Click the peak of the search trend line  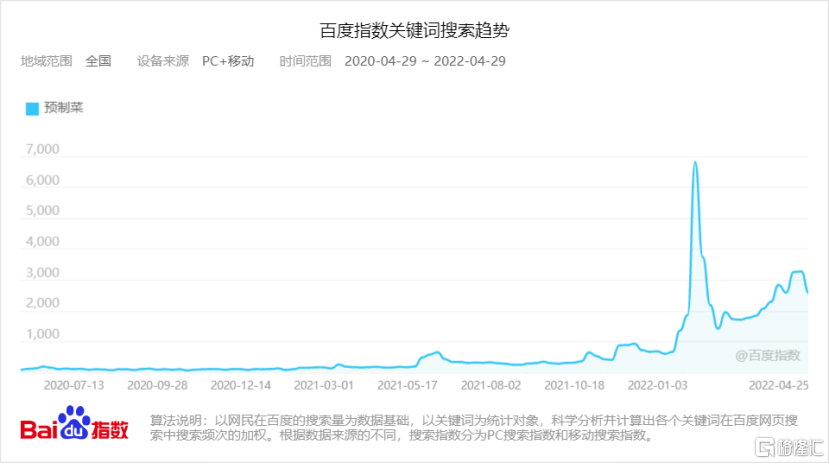[x=695, y=162]
